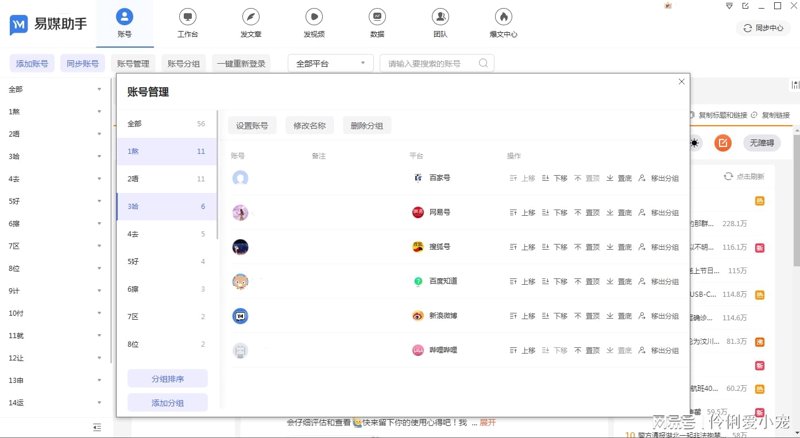Select 全部 (56) in the dialog group list

coord(166,124)
